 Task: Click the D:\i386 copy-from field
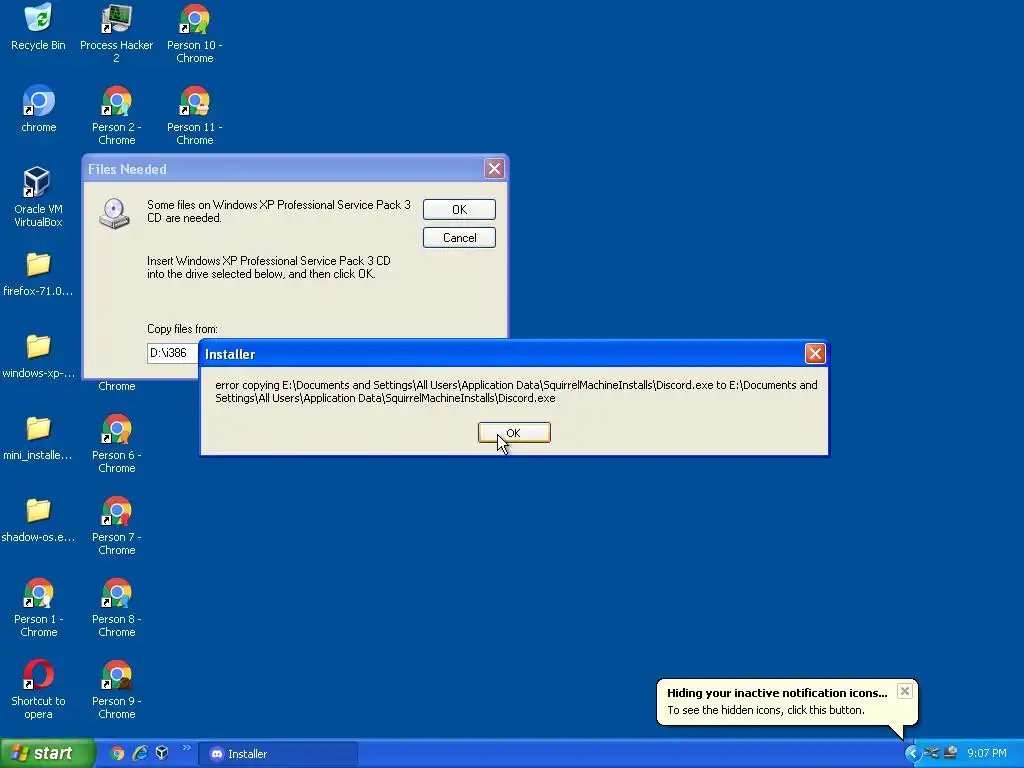(172, 353)
